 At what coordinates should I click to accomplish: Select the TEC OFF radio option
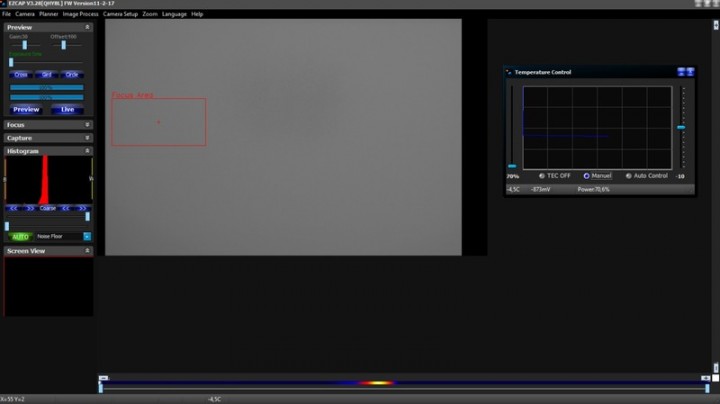click(543, 176)
